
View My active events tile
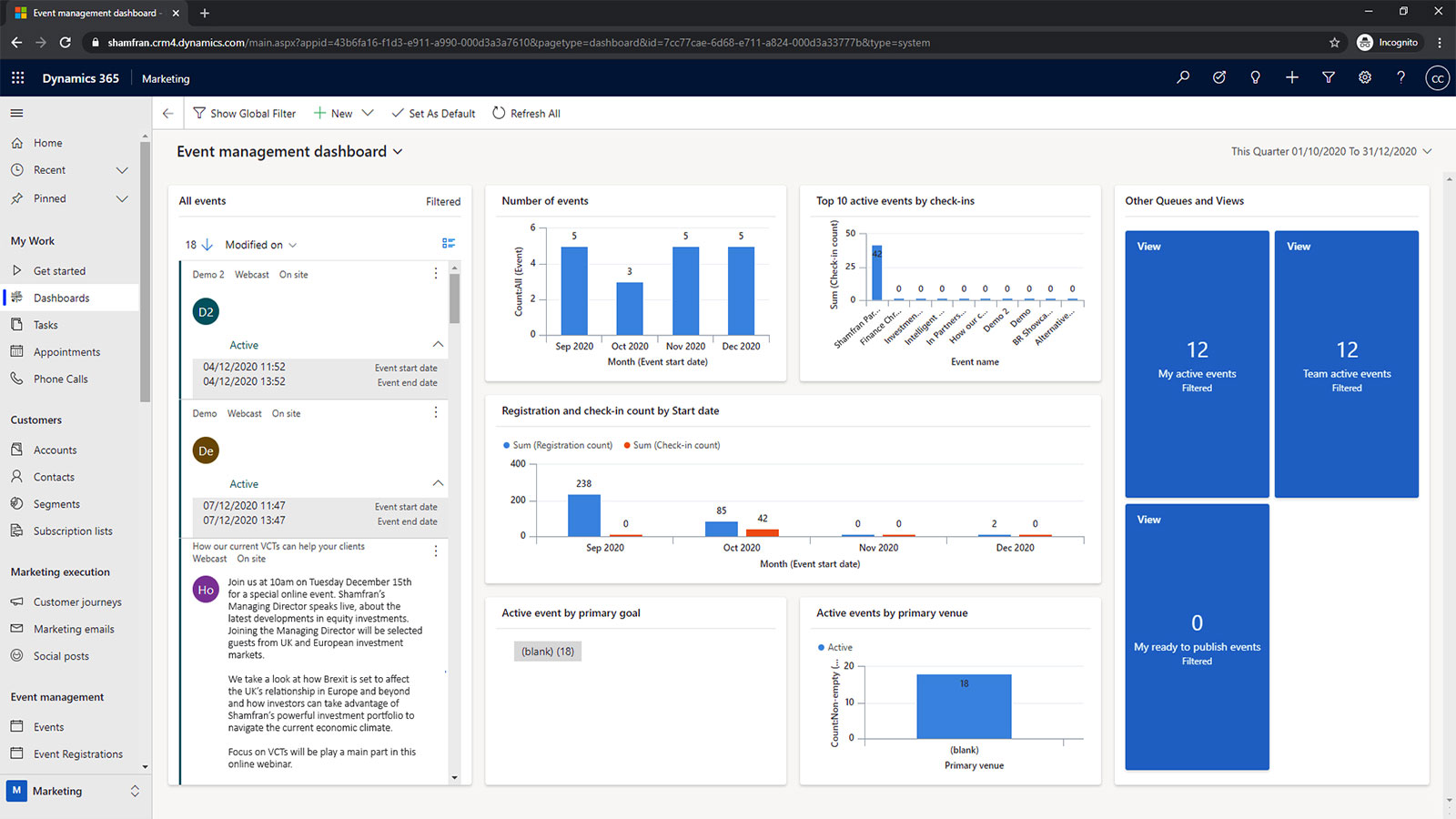coord(1197,364)
